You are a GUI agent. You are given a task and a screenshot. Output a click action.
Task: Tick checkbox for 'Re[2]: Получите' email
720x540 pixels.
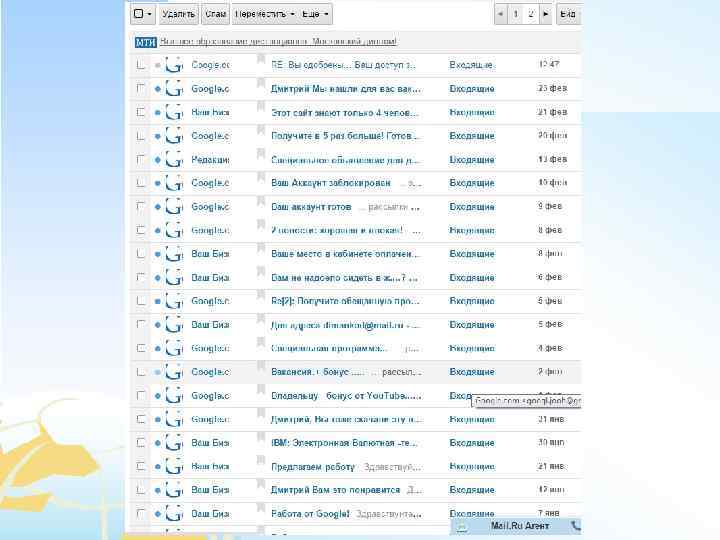point(141,301)
